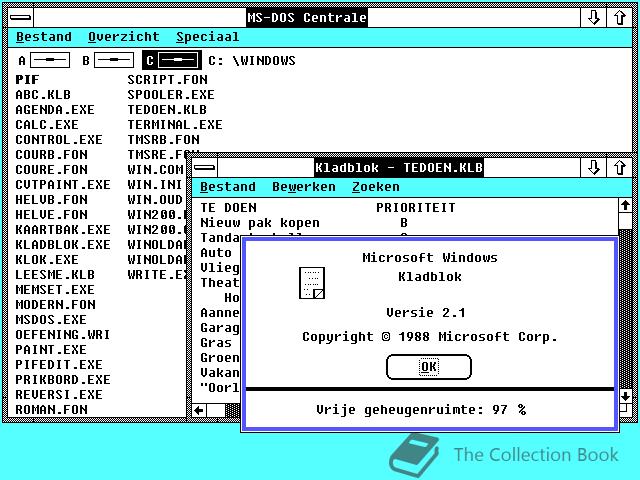Select COURE.FON in file list

coord(51,170)
